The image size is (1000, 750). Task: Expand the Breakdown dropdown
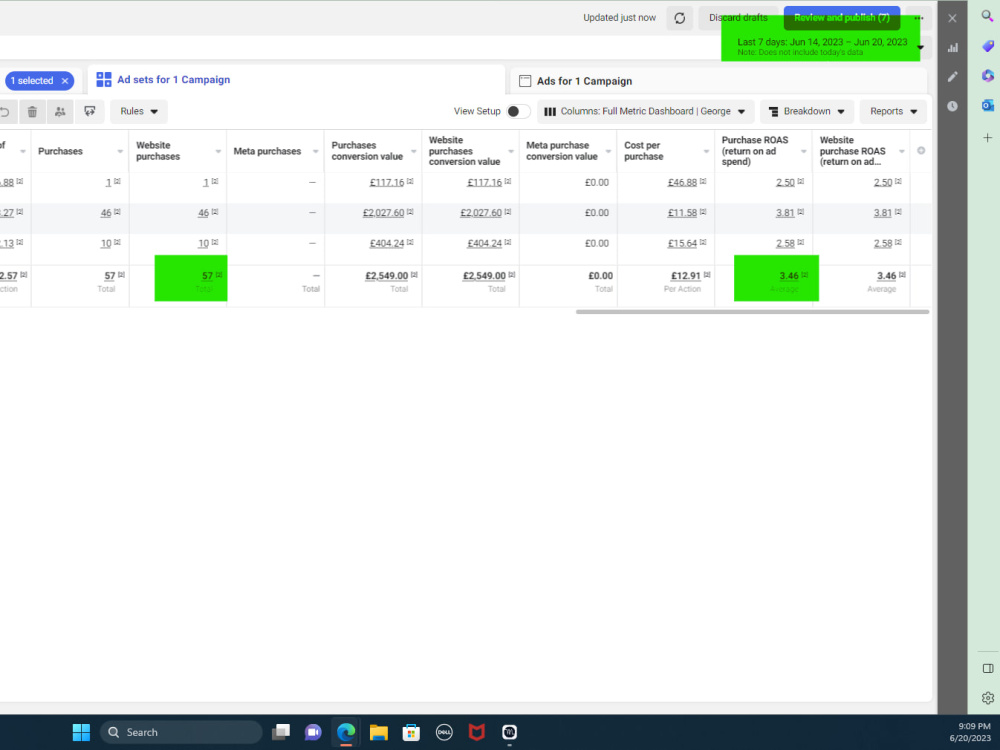(807, 112)
